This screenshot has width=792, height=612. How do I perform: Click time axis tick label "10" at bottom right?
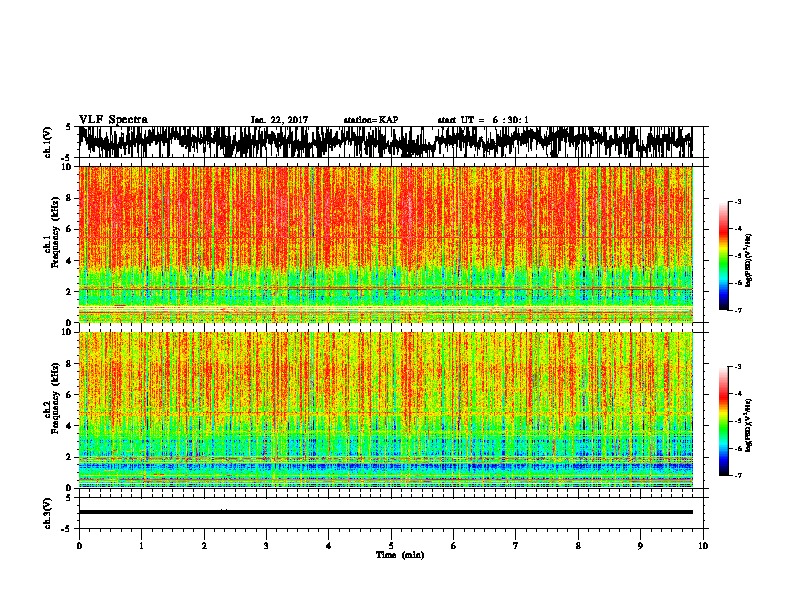click(x=703, y=546)
